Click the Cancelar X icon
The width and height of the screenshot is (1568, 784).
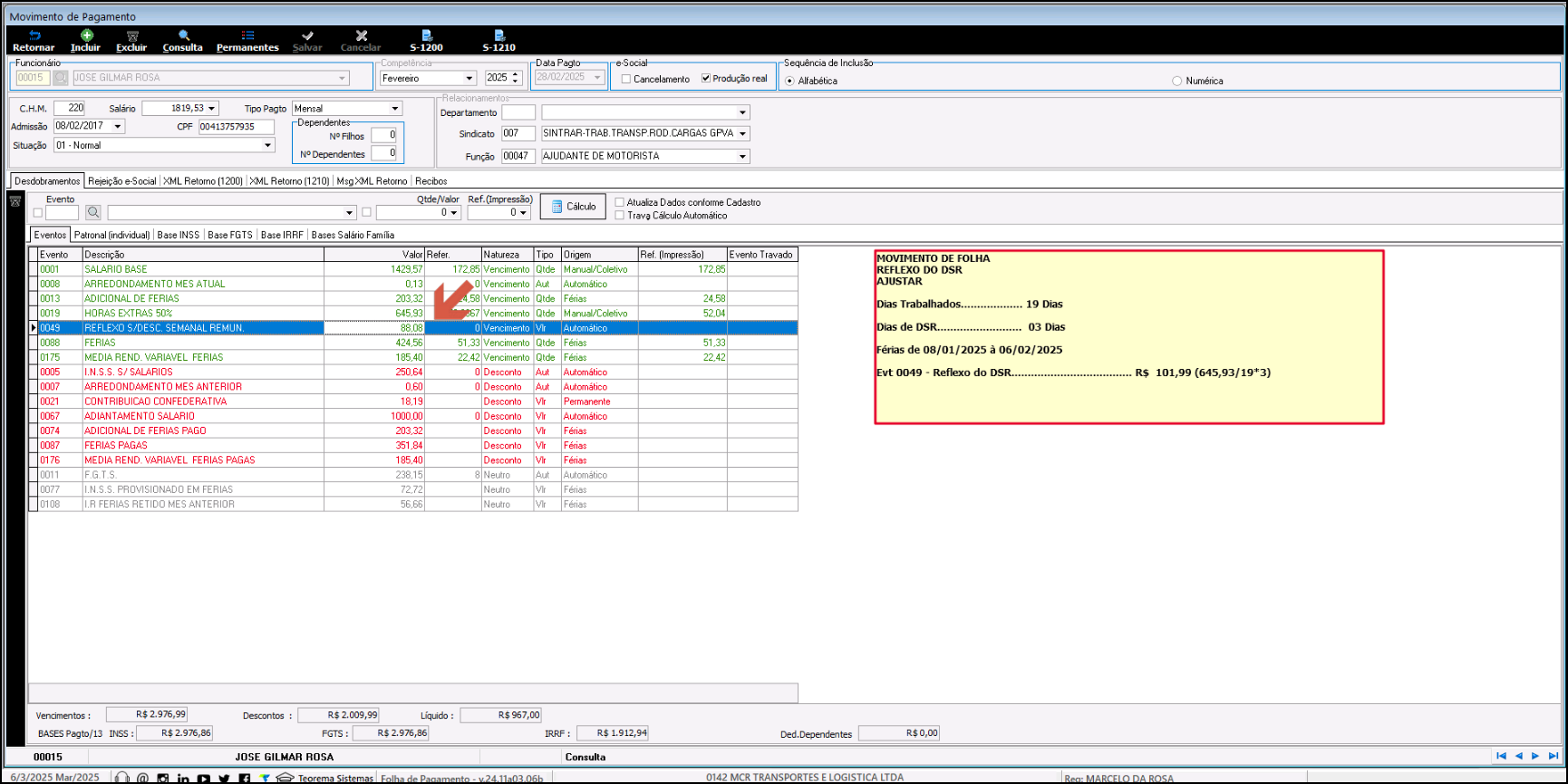(362, 35)
